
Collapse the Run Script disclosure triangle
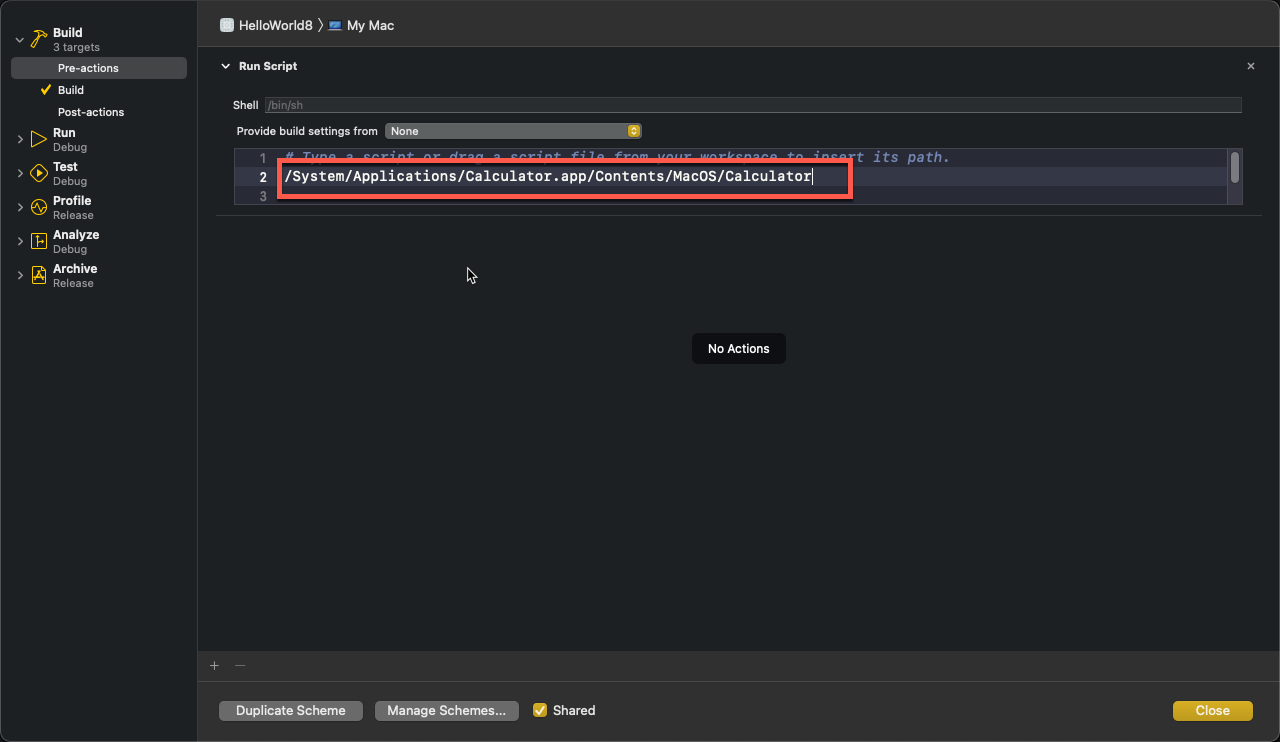[x=225, y=66]
